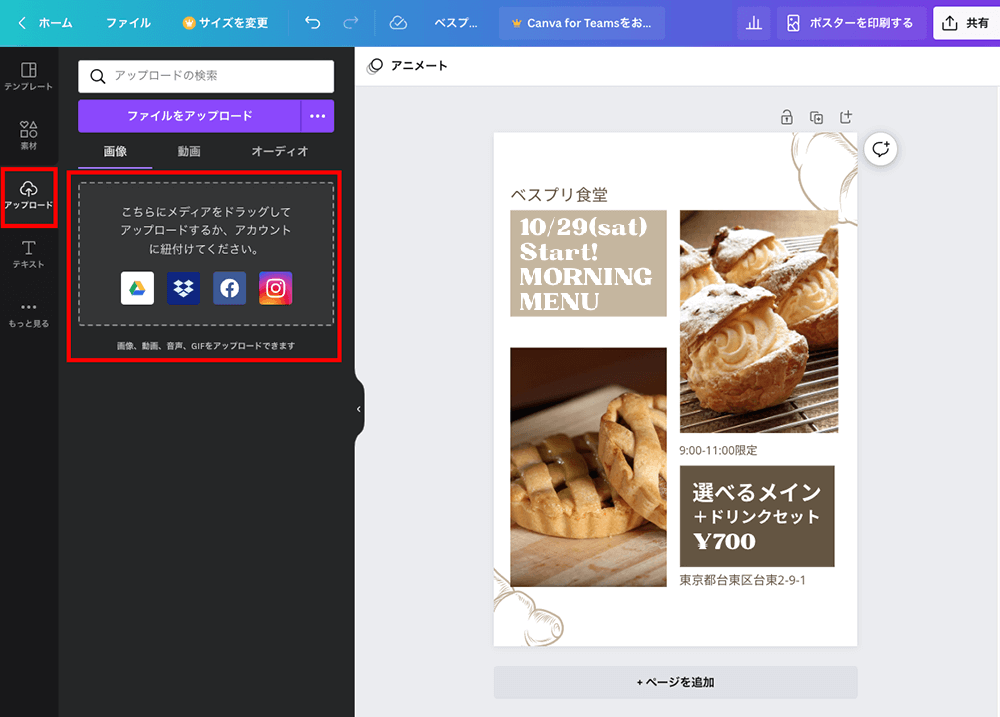
Task: Connect Facebook account icon
Action: [x=230, y=288]
